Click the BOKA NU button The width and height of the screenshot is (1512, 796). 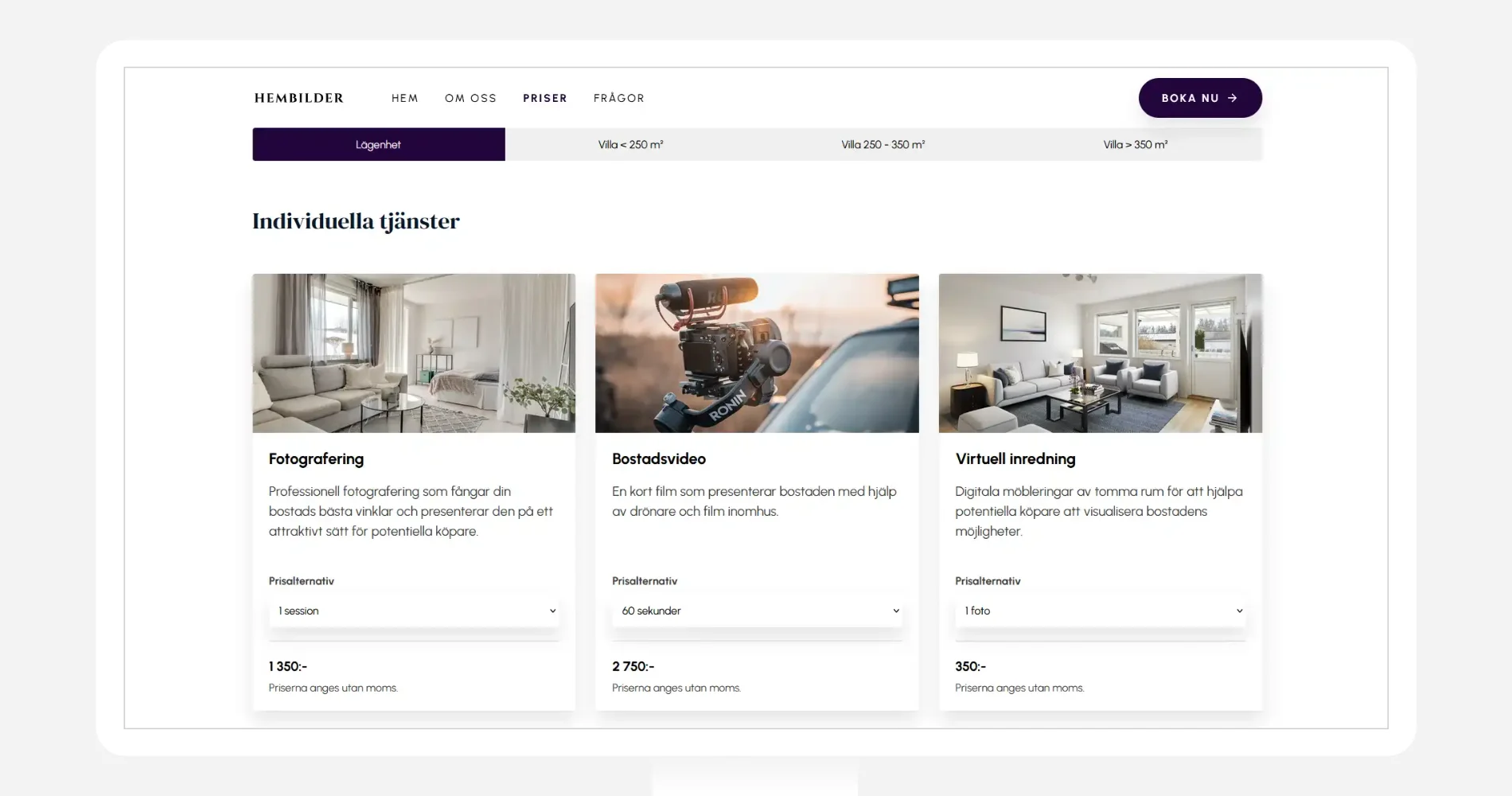tap(1200, 98)
